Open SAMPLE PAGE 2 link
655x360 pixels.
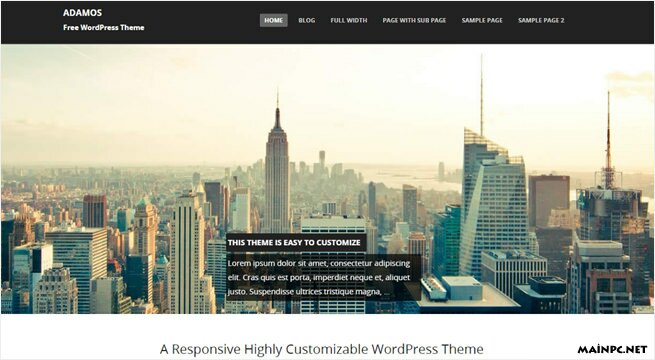[x=541, y=20]
